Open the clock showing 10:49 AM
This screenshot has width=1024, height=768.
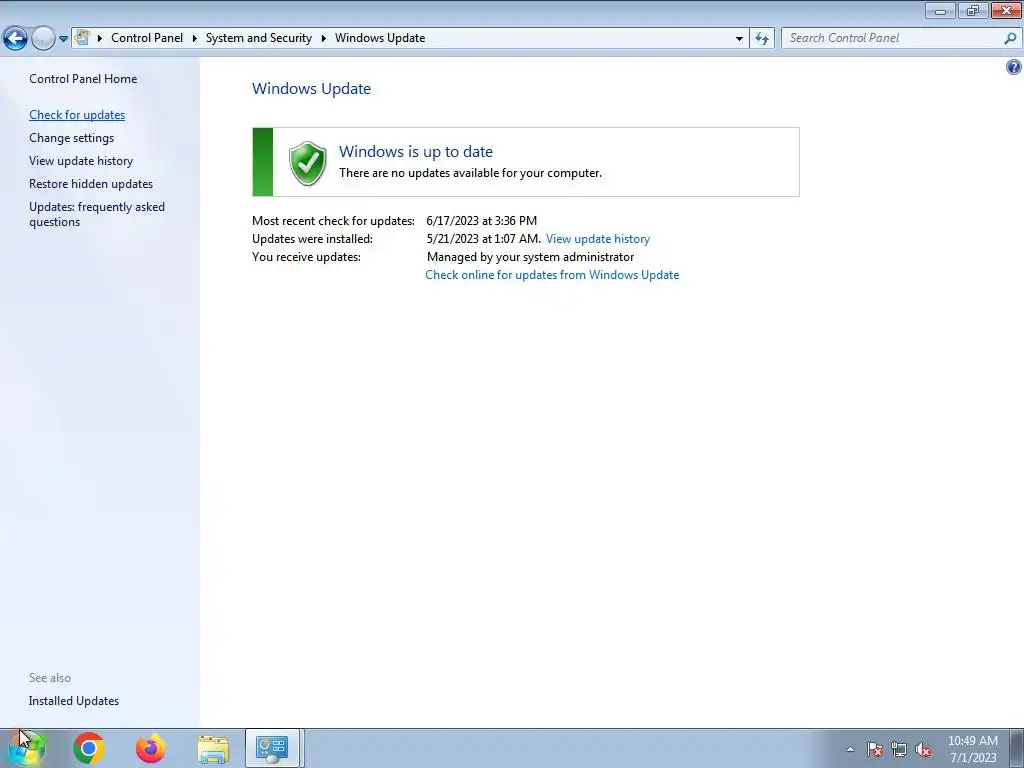click(973, 749)
